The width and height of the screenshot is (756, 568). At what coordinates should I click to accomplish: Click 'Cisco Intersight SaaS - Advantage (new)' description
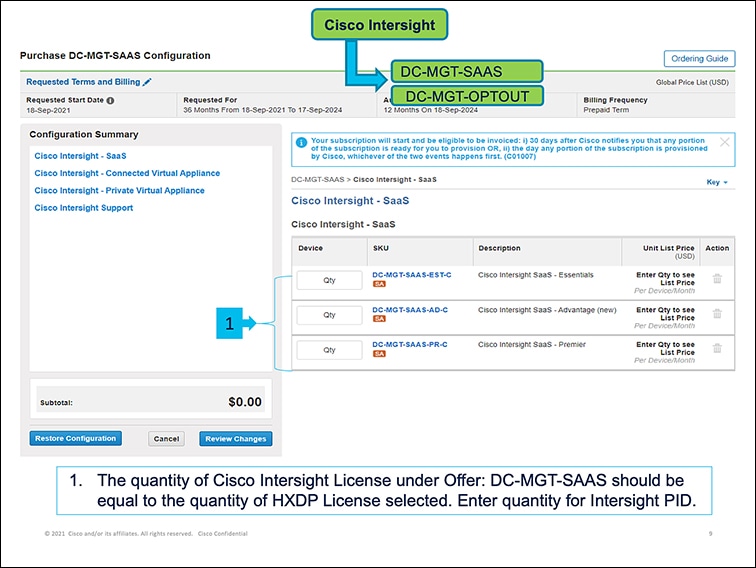547,310
